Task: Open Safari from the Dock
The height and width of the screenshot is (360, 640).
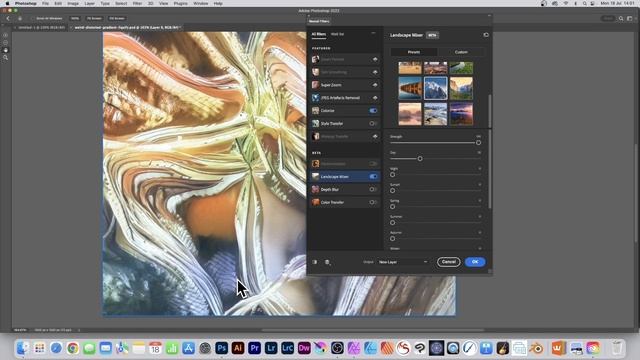Action: coord(56,348)
